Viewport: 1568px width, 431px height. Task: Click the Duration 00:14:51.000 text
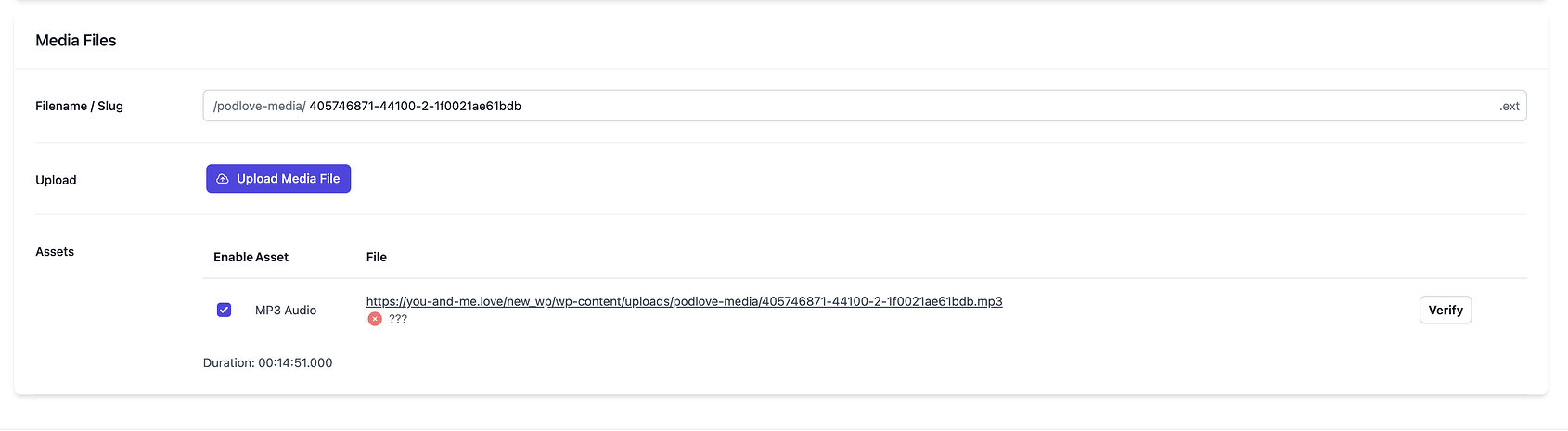267,362
